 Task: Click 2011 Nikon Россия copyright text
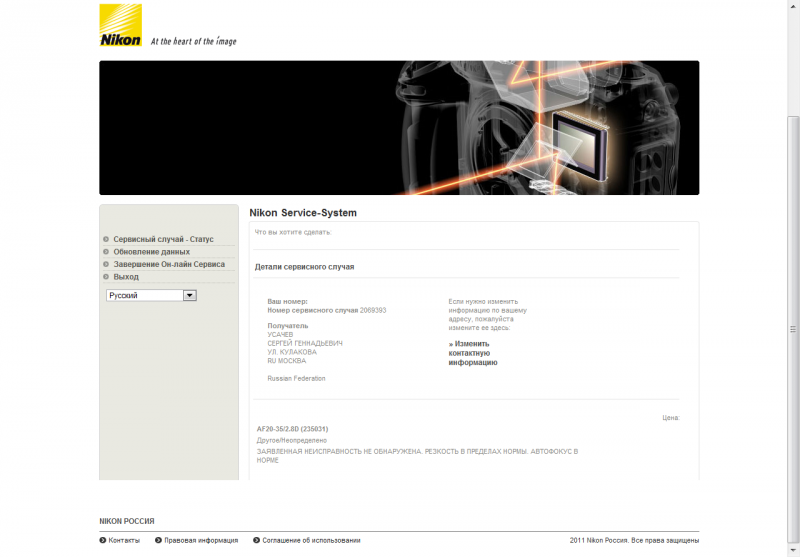tap(634, 540)
